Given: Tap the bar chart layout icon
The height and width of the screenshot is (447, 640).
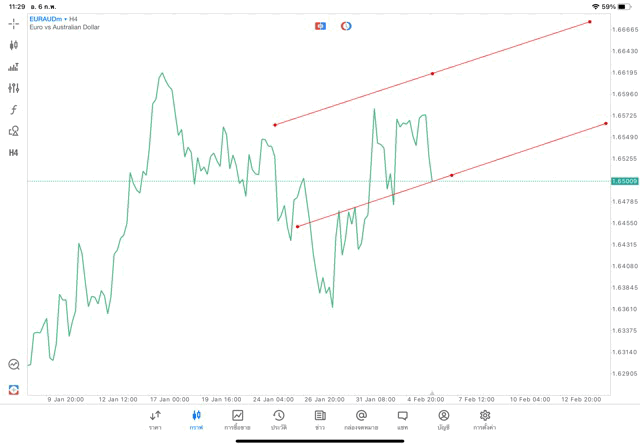Looking at the screenshot, I should (14, 67).
